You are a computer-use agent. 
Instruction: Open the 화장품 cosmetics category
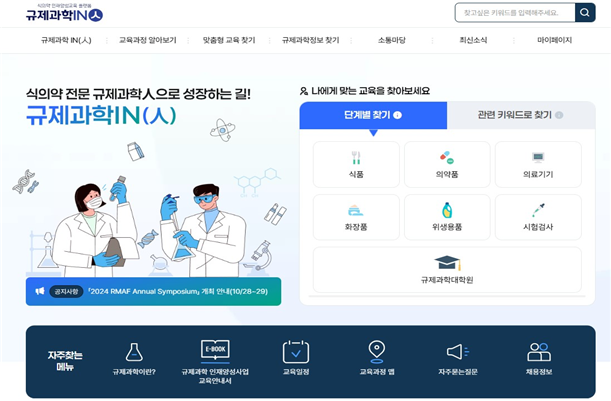pyautogui.click(x=356, y=217)
